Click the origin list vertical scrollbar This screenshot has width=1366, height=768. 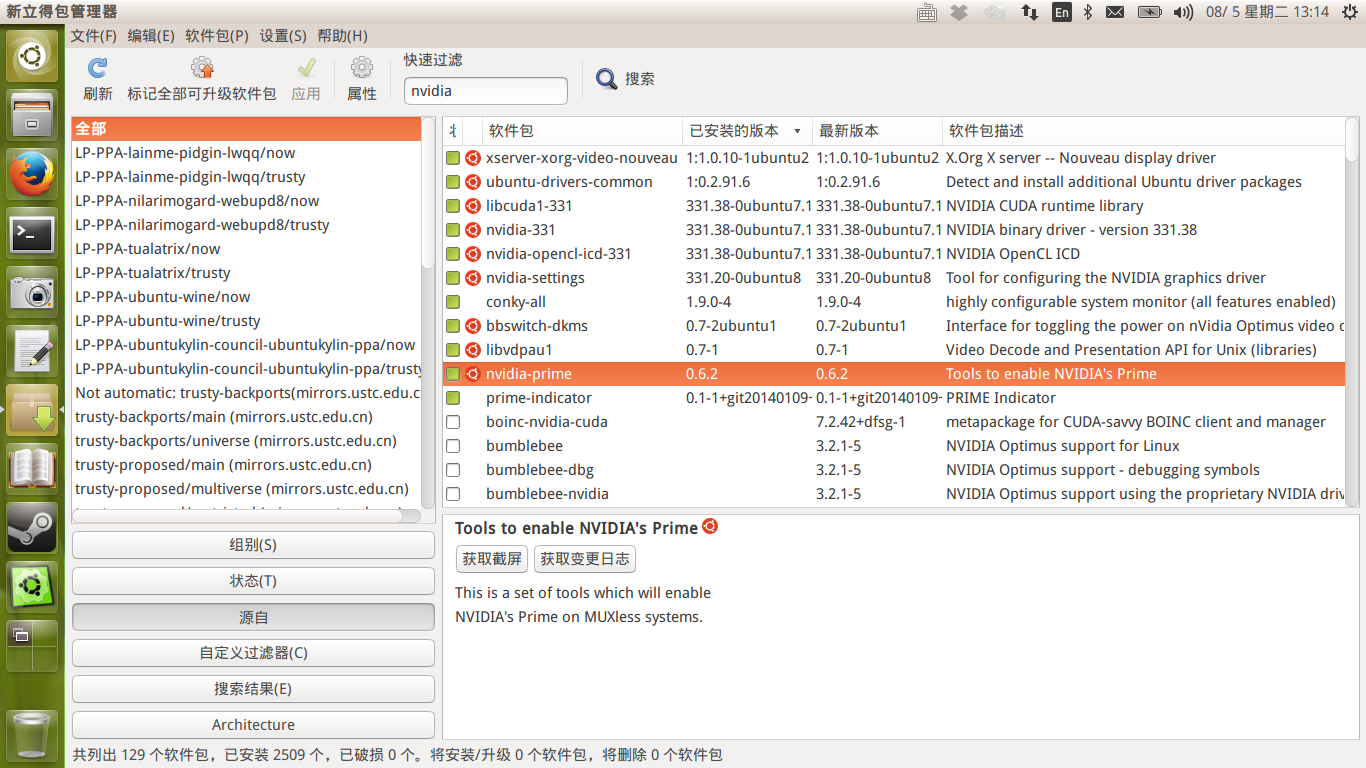pyautogui.click(x=429, y=312)
